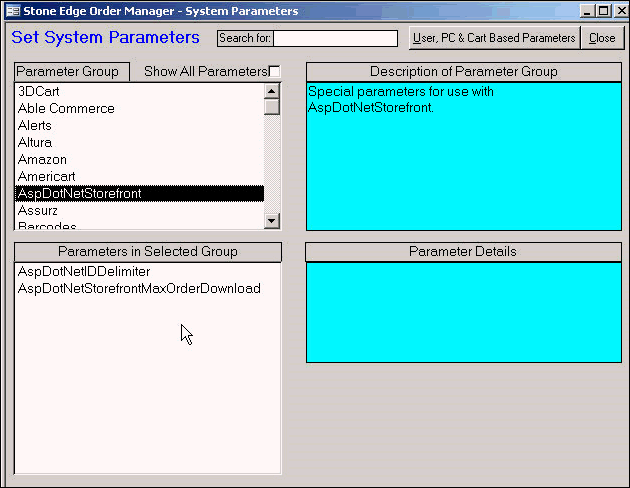Minimize the System Parameters window

(587, 11)
